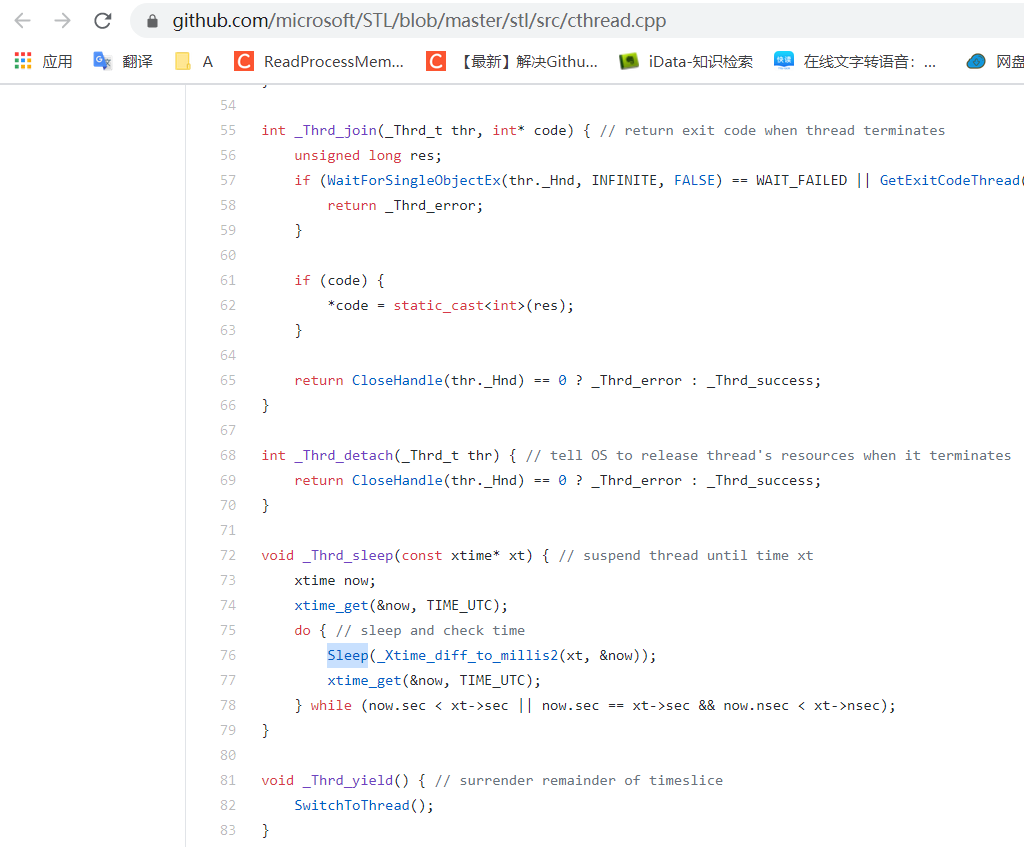Viewport: 1024px width, 847px height.
Task: Click CloseHandle on line 69
Action: 397,480
